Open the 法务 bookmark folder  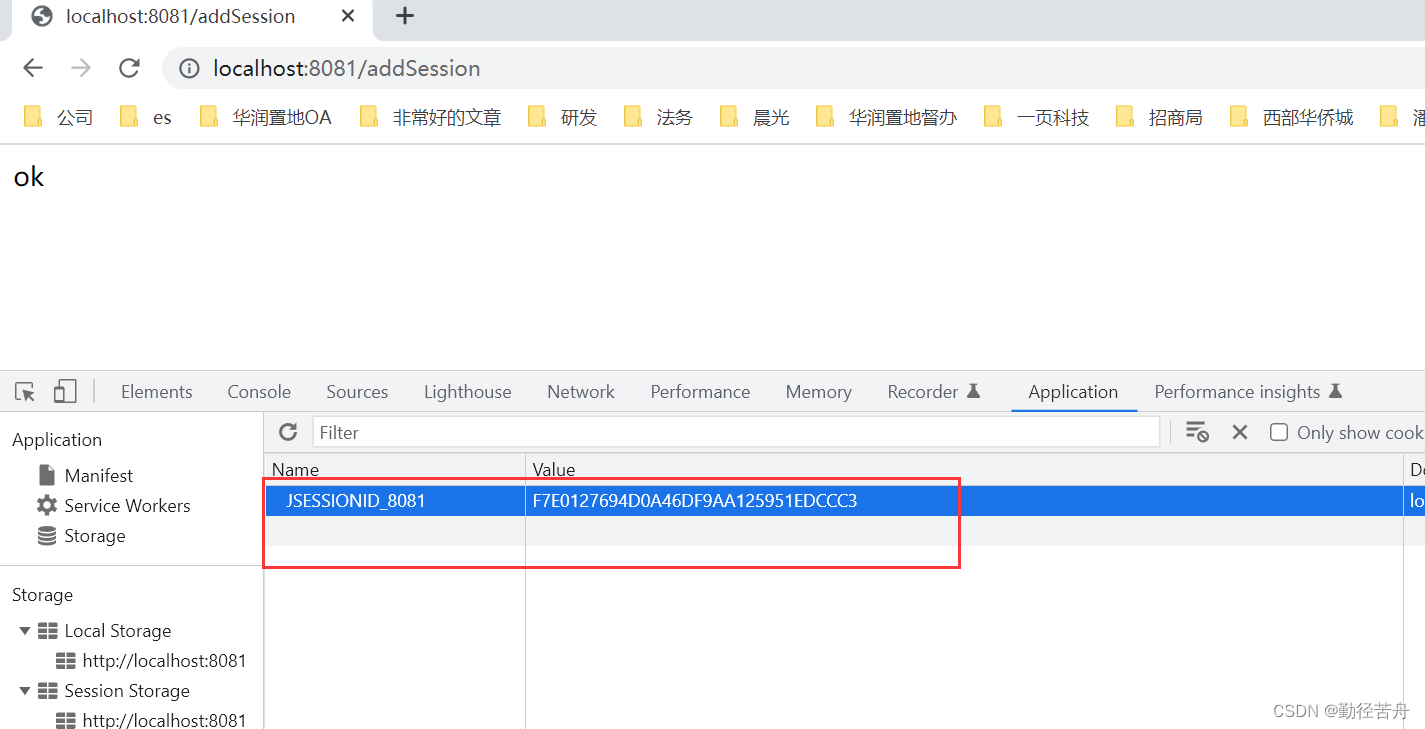coord(658,118)
